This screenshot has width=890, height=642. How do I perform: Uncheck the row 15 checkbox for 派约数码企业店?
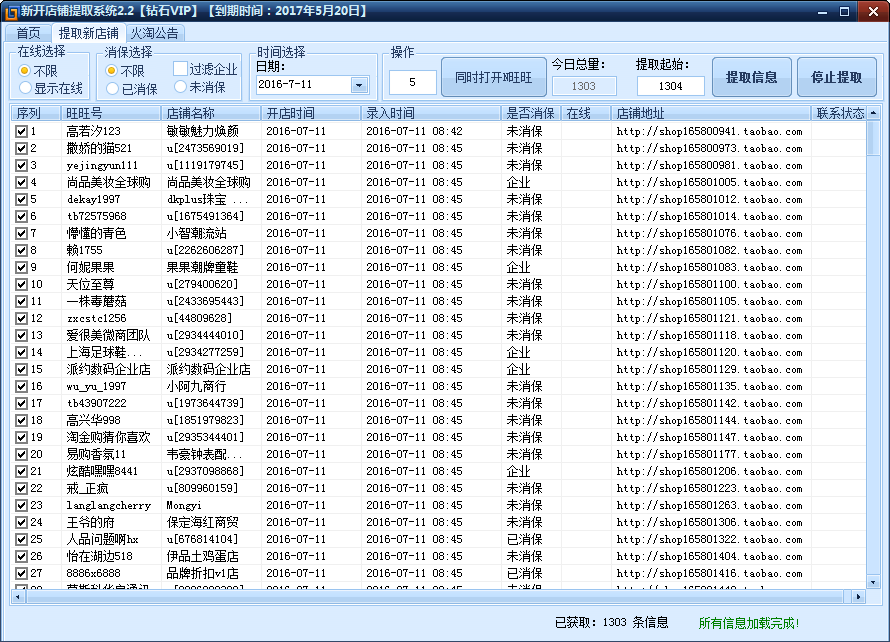(21, 369)
